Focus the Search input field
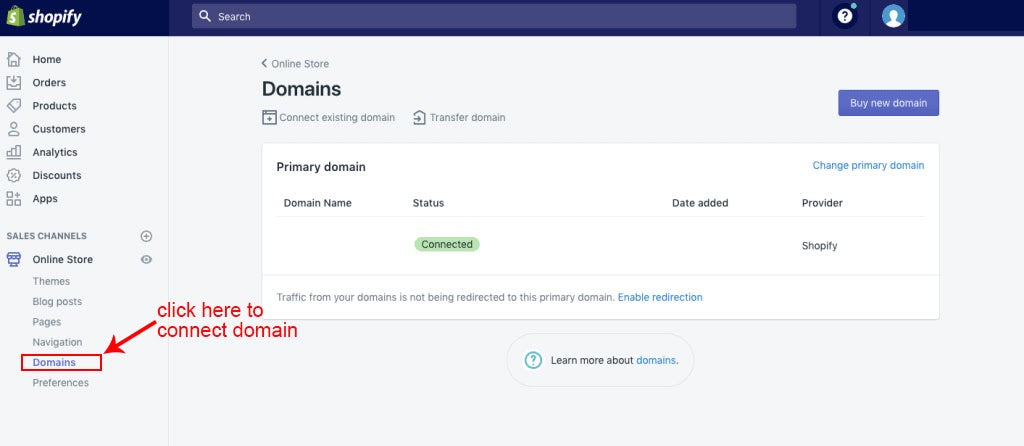 (494, 16)
